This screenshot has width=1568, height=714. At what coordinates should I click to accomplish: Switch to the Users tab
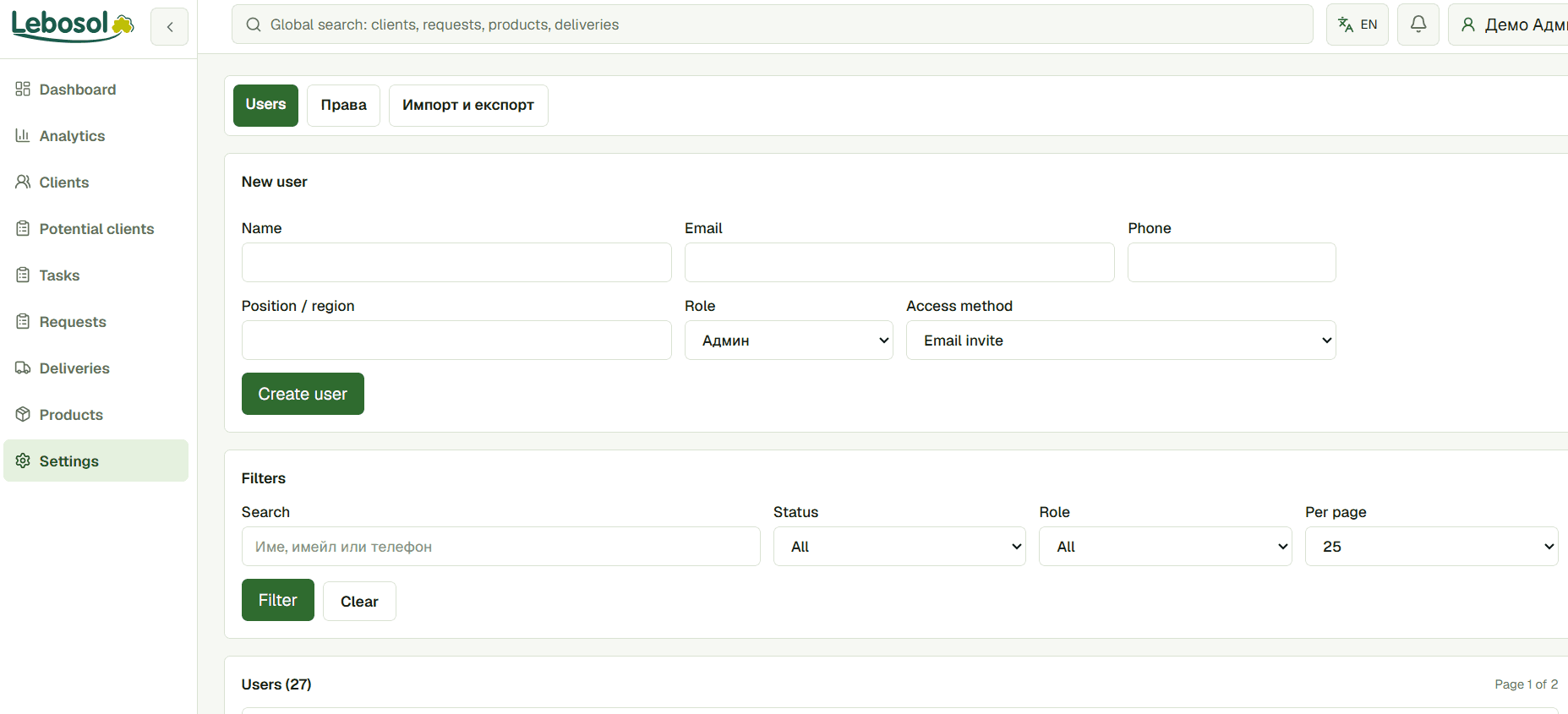tap(265, 105)
